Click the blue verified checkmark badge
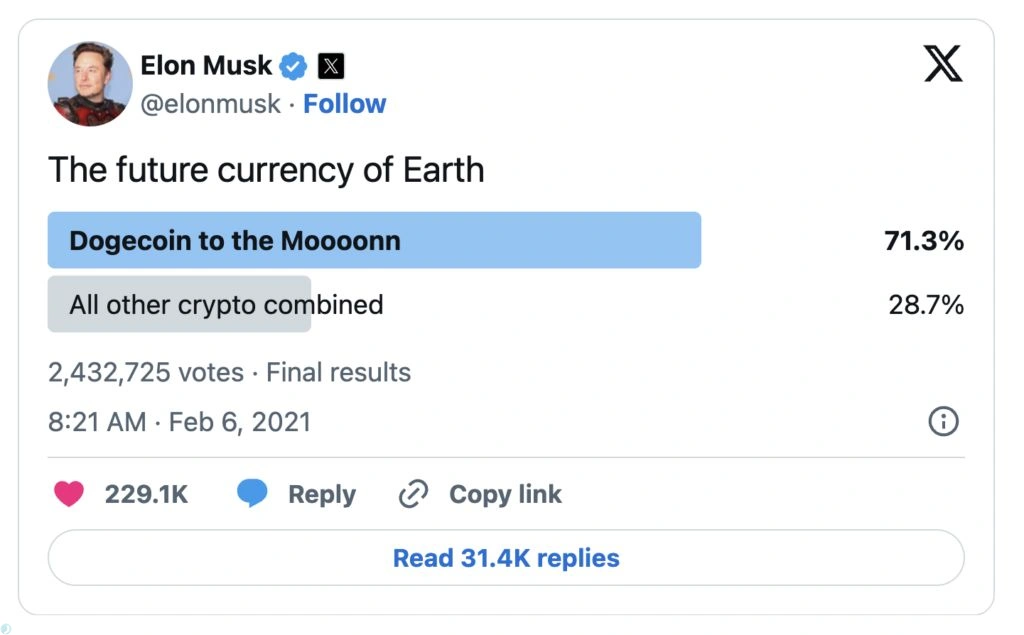 coord(293,67)
